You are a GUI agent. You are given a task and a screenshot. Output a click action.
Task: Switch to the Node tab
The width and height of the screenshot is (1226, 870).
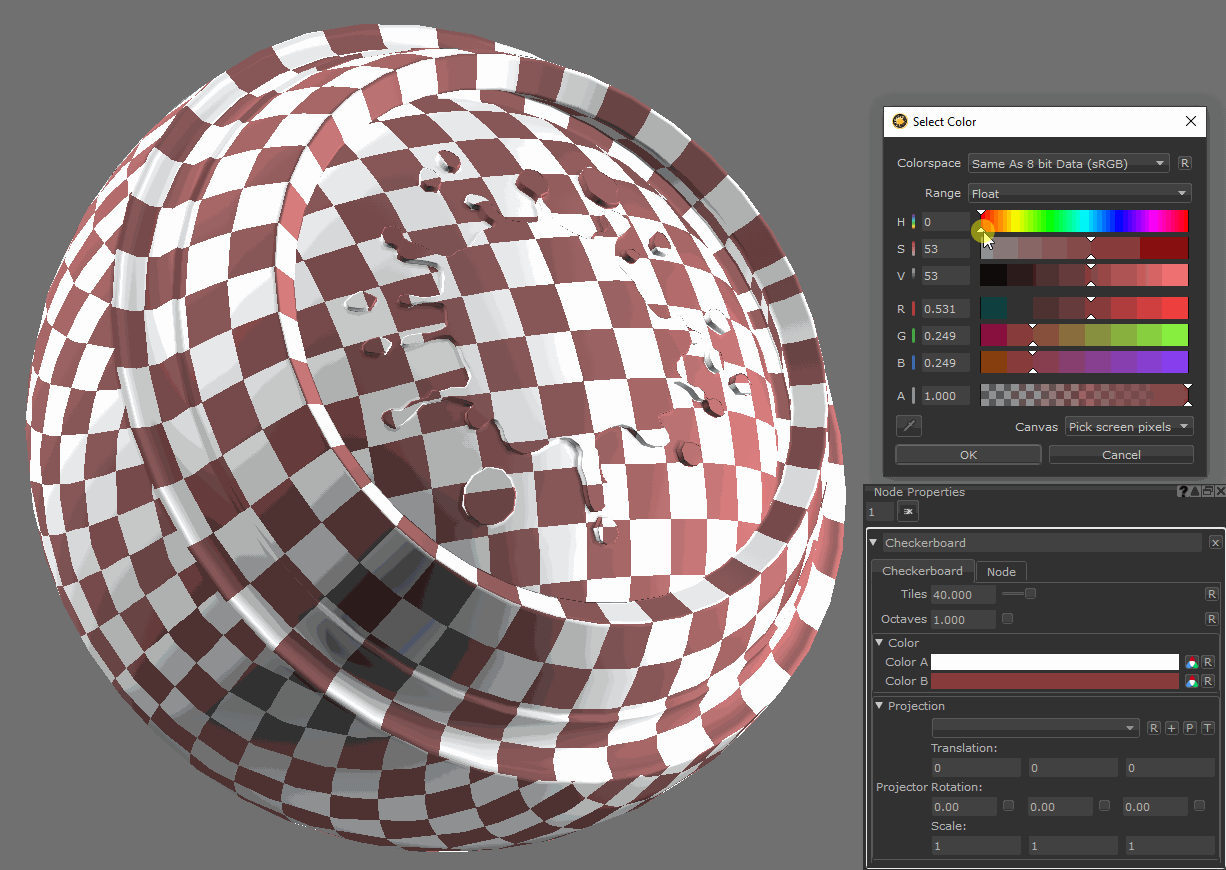tap(1001, 572)
